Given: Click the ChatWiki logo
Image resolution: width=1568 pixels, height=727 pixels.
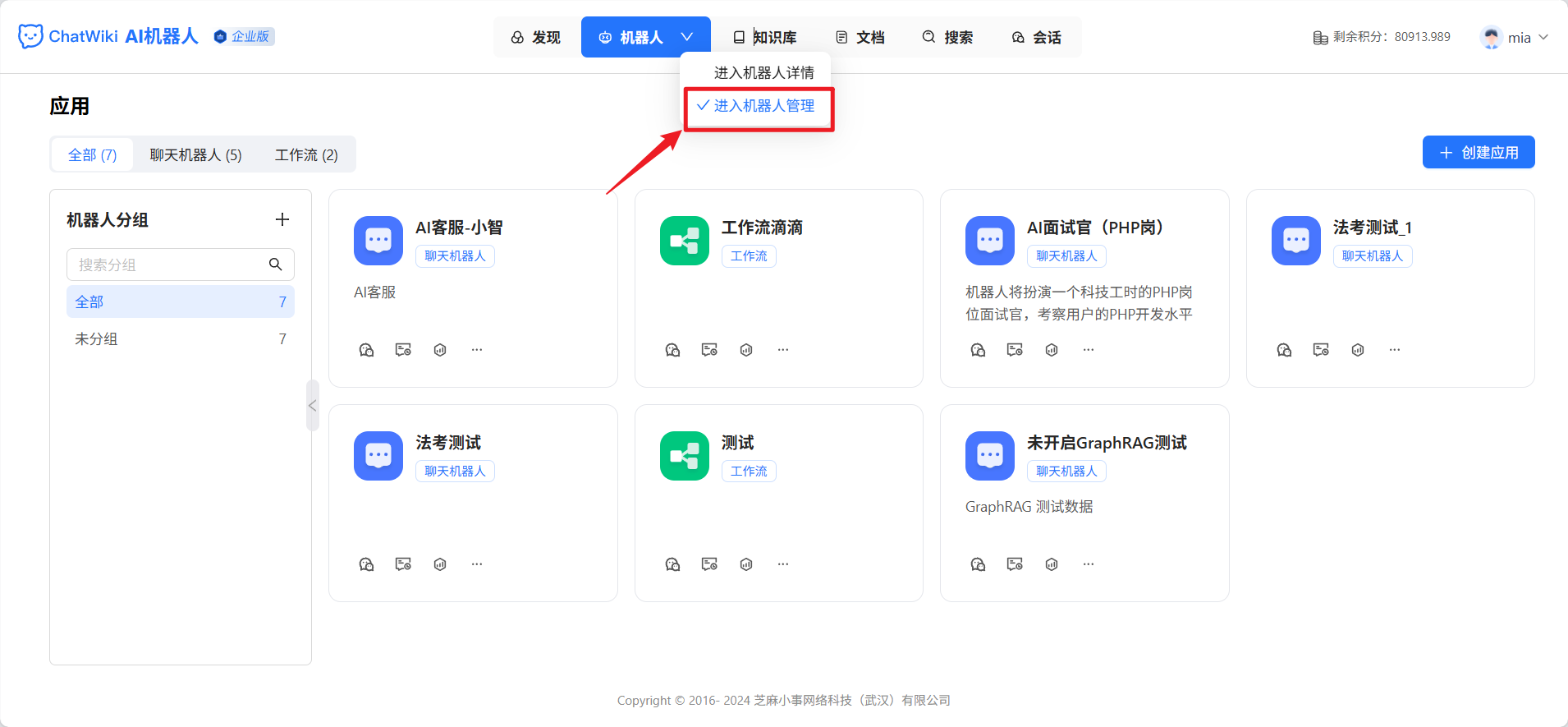Looking at the screenshot, I should coord(108,37).
